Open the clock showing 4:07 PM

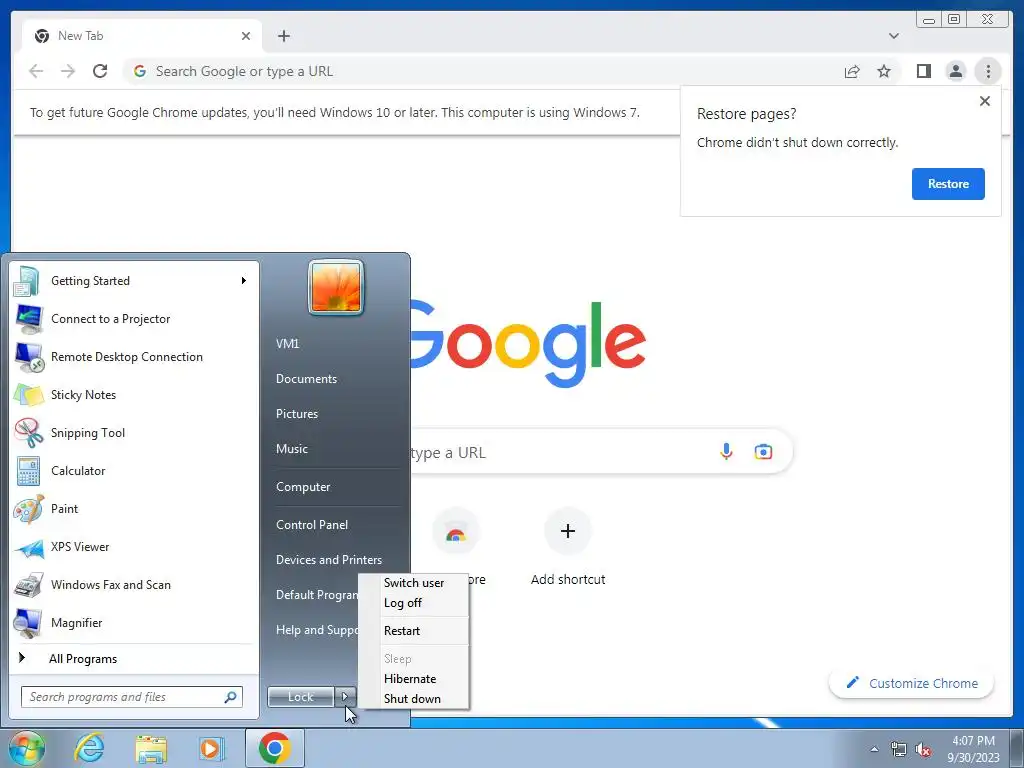(x=973, y=749)
